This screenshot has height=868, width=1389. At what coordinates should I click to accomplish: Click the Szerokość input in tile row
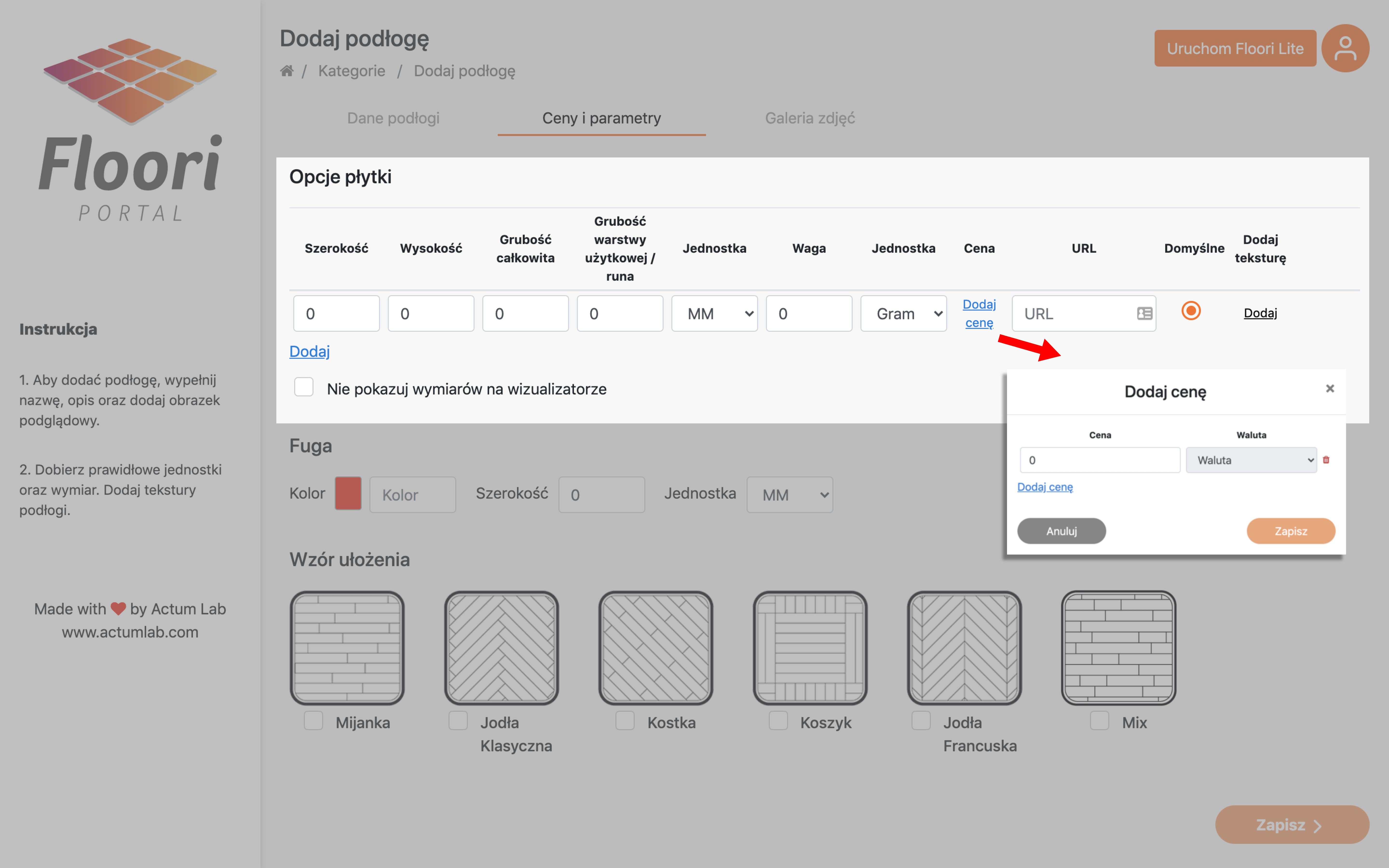coord(336,313)
